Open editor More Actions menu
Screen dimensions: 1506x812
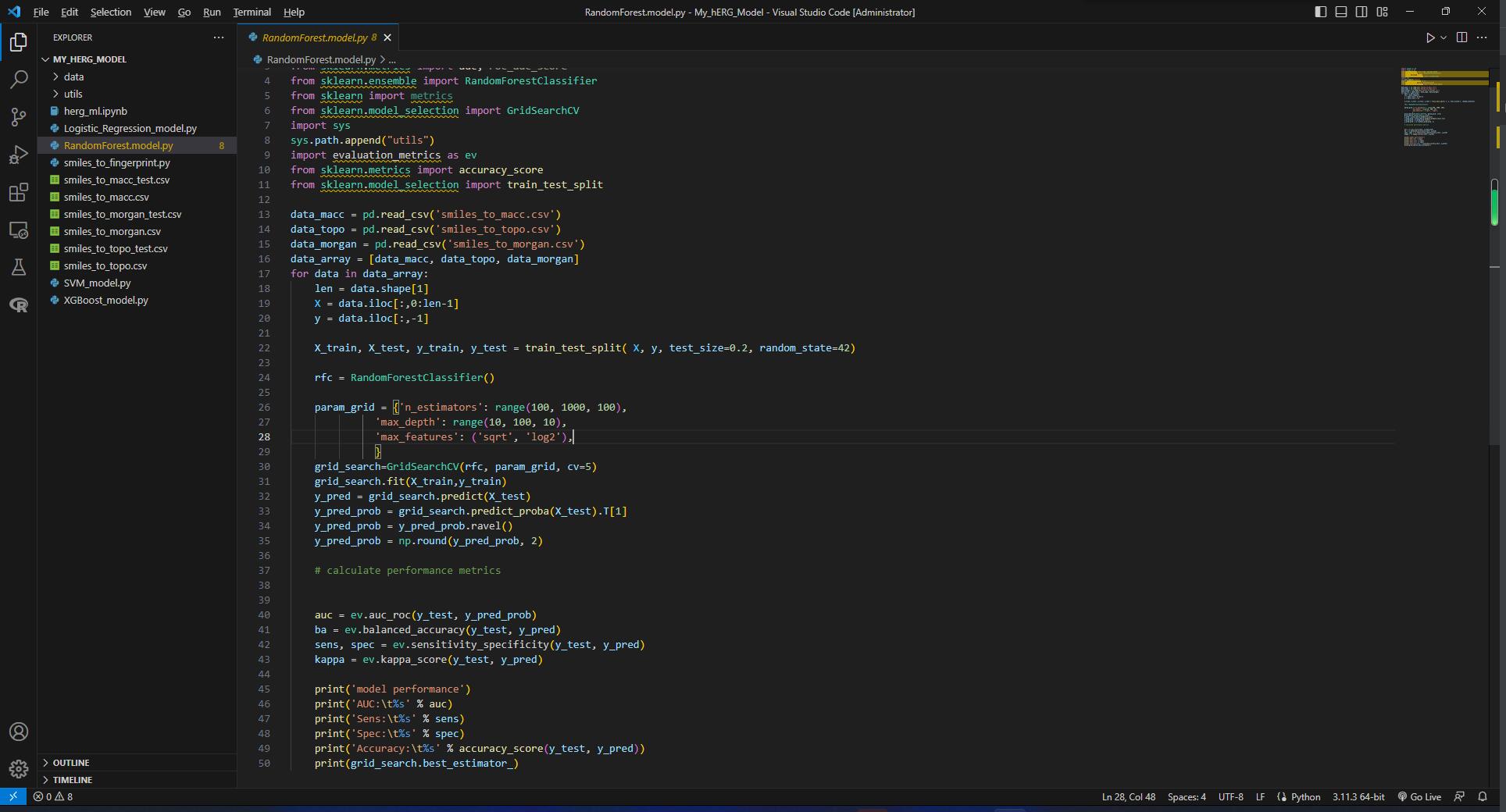pyautogui.click(x=1483, y=37)
